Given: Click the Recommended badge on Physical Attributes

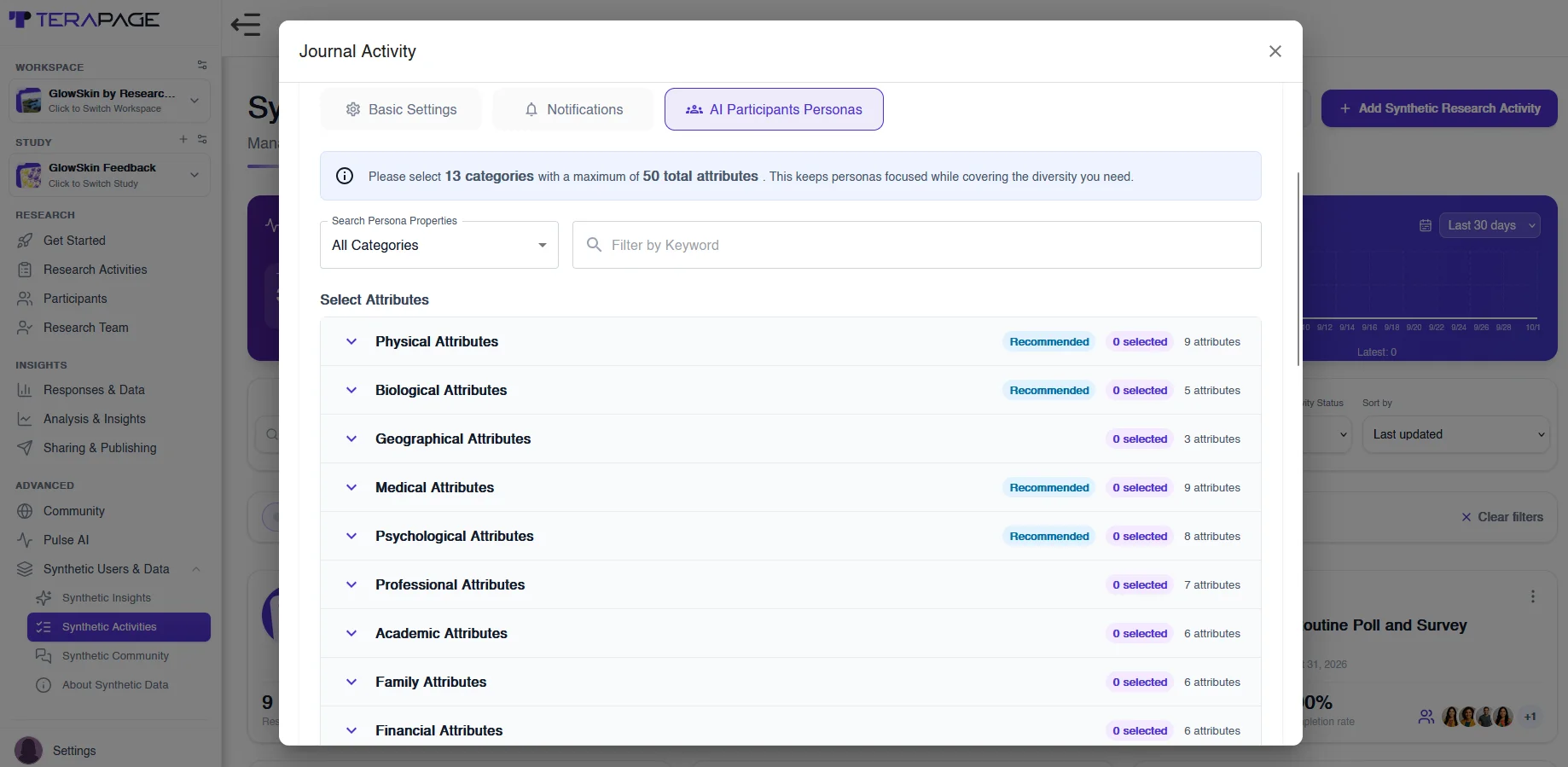Looking at the screenshot, I should pos(1049,341).
